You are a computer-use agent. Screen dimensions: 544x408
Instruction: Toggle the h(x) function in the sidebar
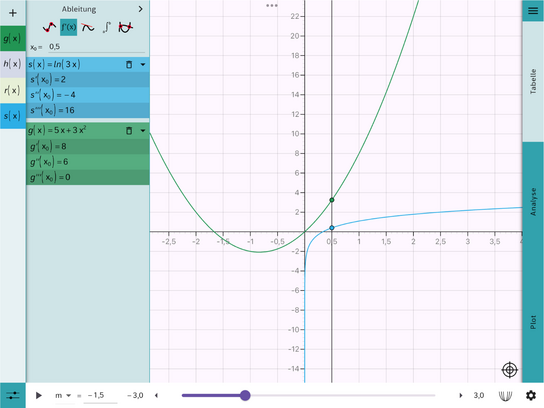12,64
